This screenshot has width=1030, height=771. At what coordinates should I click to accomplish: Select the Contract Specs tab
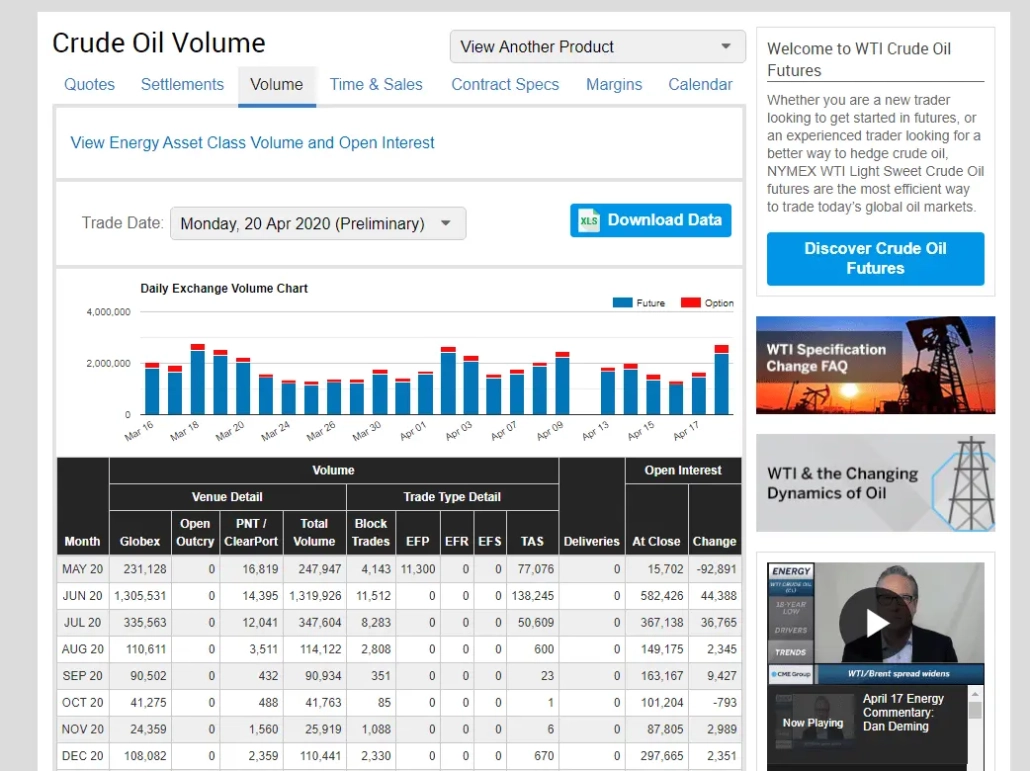point(505,85)
